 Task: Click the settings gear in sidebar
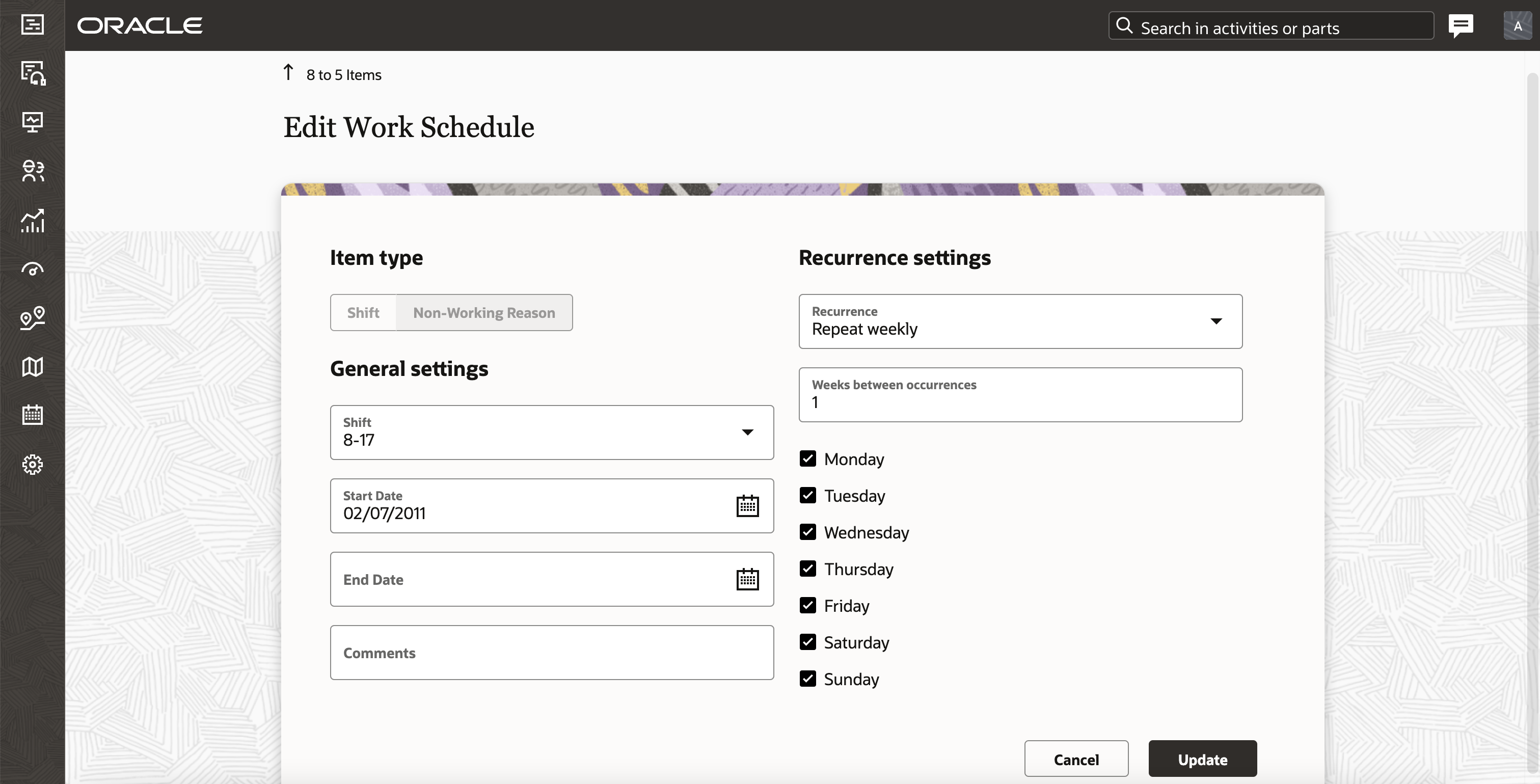(x=32, y=464)
